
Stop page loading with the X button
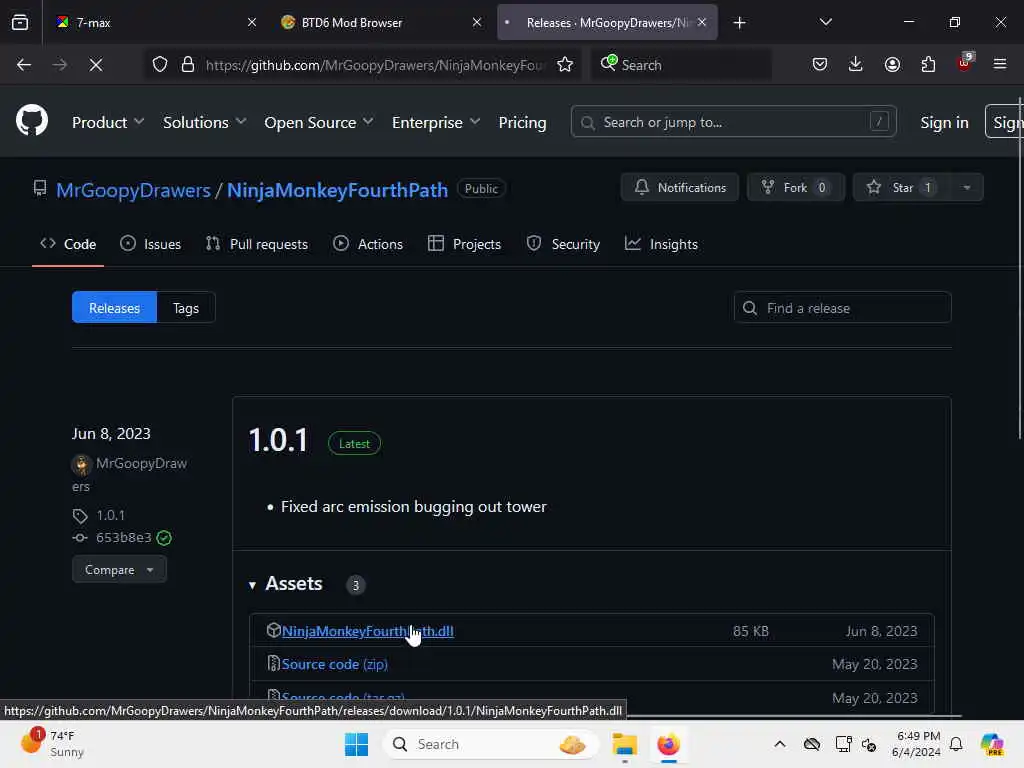(x=95, y=65)
